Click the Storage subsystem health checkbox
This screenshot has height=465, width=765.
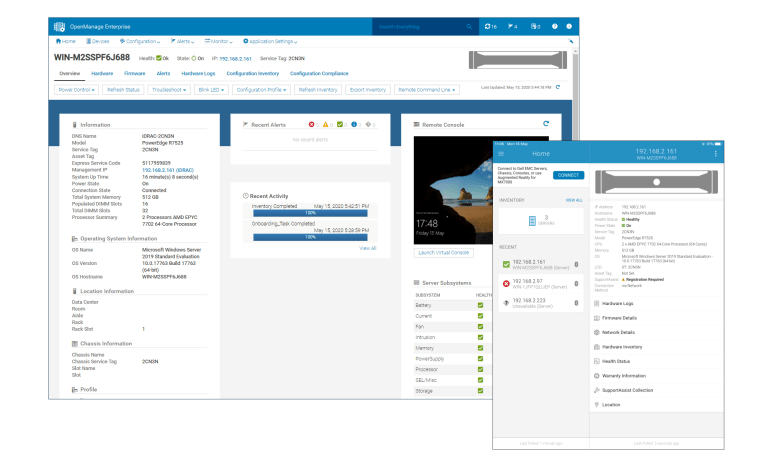481,391
